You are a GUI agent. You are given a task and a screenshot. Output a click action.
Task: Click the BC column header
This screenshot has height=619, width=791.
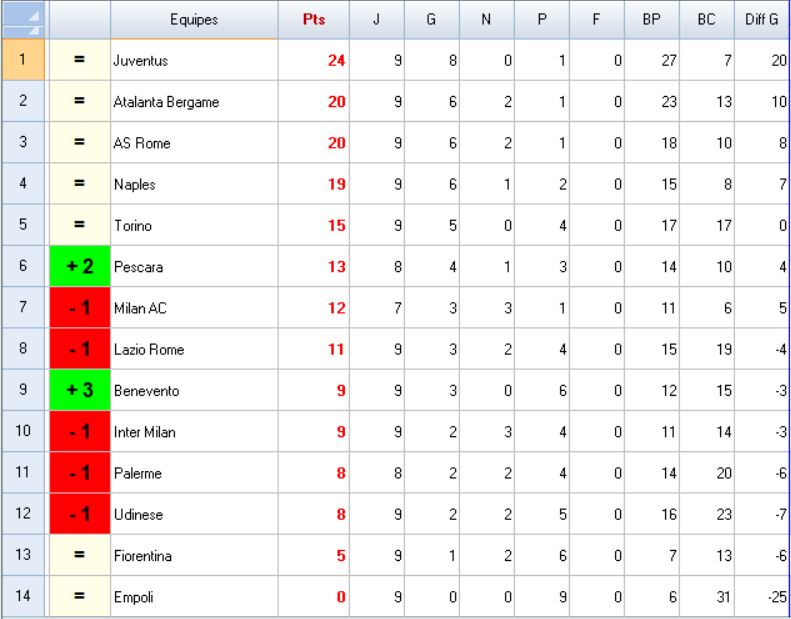710,19
